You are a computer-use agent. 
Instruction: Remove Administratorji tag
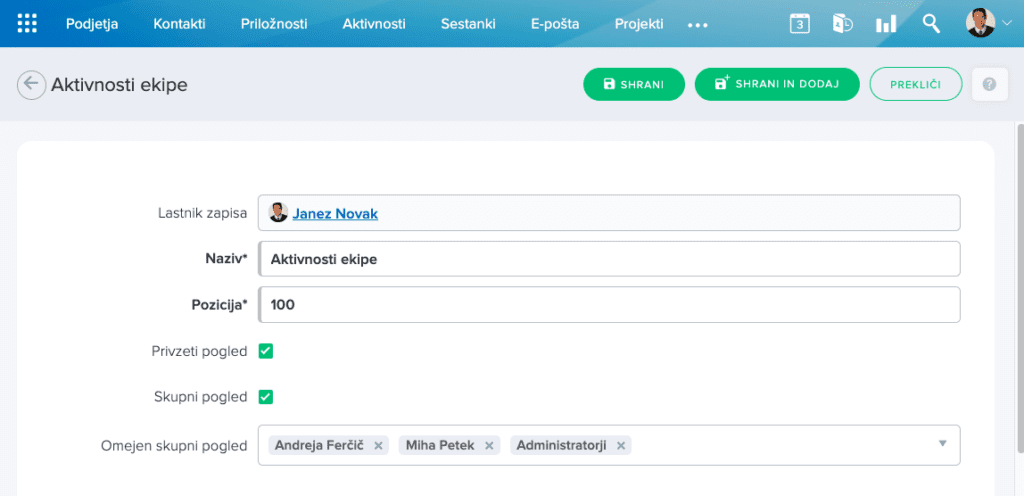point(621,446)
